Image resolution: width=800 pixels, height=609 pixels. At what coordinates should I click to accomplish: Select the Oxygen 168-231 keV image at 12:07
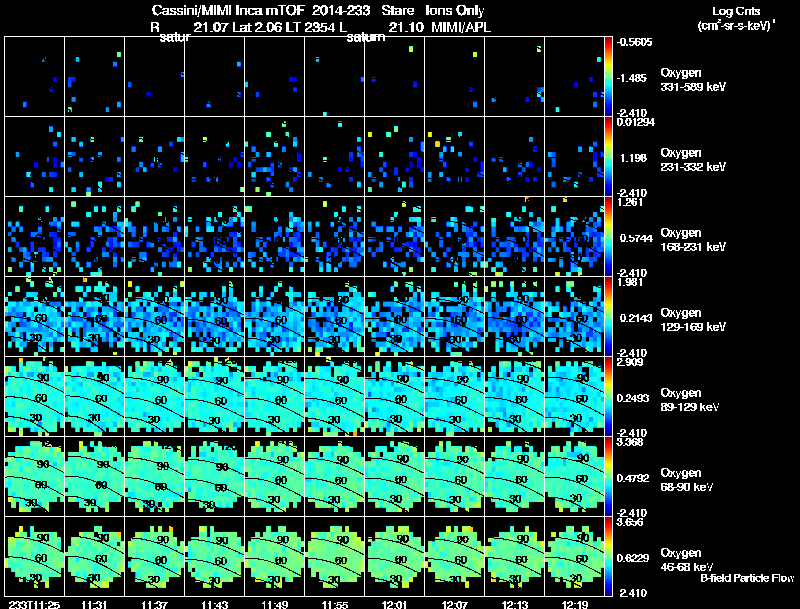click(454, 236)
